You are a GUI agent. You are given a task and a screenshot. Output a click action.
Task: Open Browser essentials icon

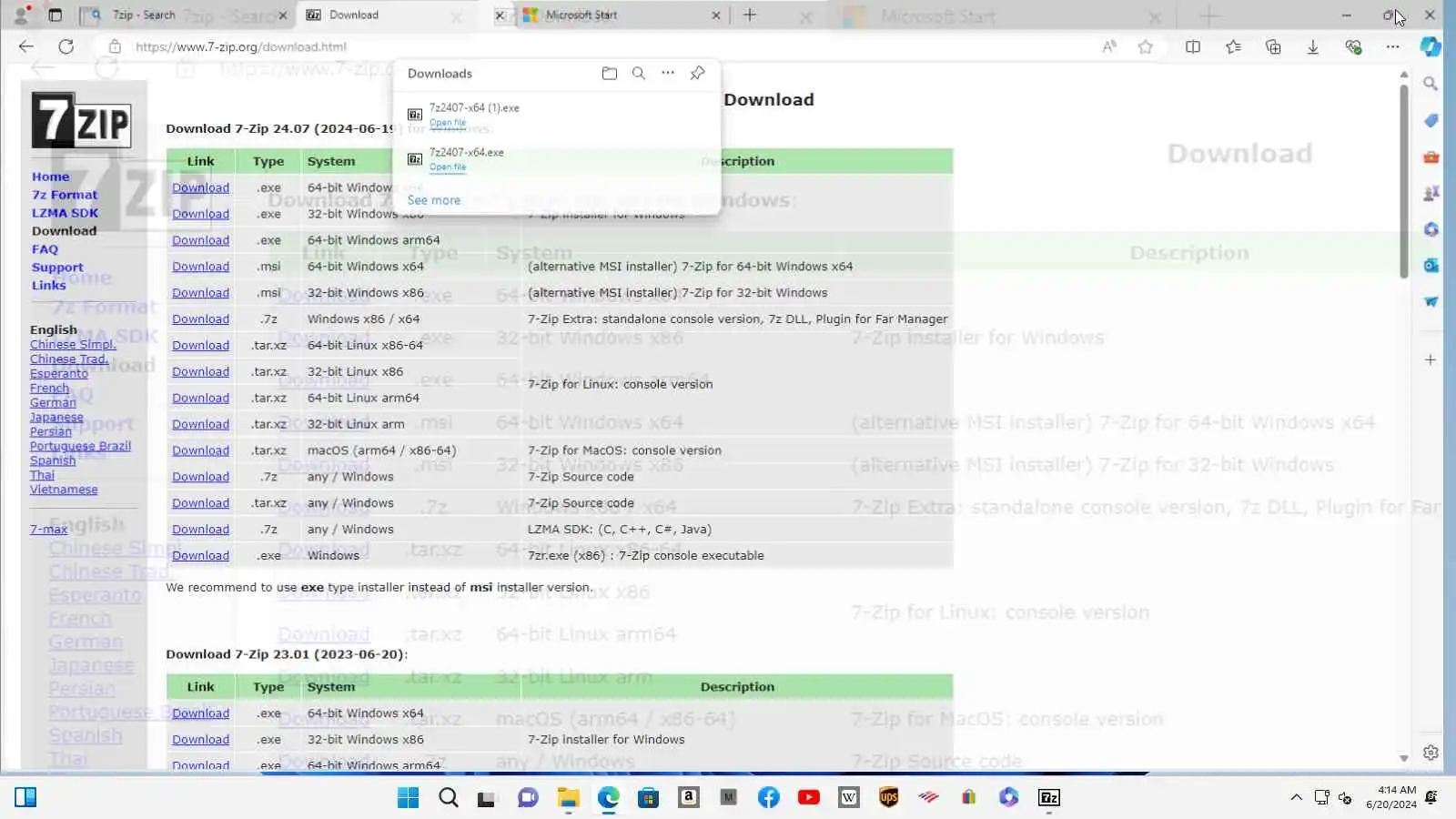(x=1353, y=46)
